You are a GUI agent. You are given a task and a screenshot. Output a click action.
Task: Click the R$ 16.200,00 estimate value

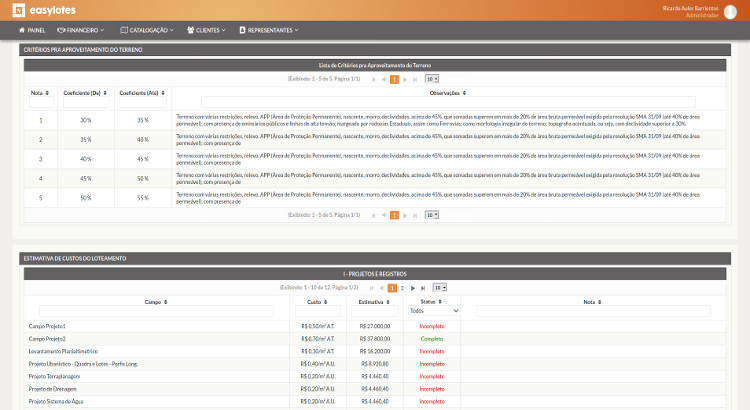pyautogui.click(x=375, y=351)
